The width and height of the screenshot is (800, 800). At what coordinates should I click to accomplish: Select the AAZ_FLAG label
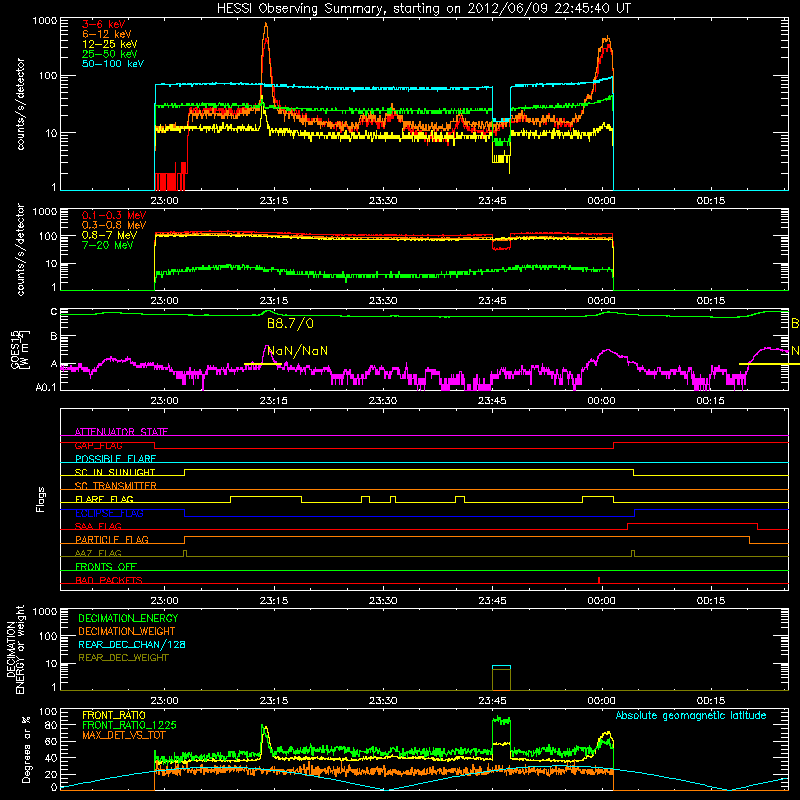[x=98, y=554]
